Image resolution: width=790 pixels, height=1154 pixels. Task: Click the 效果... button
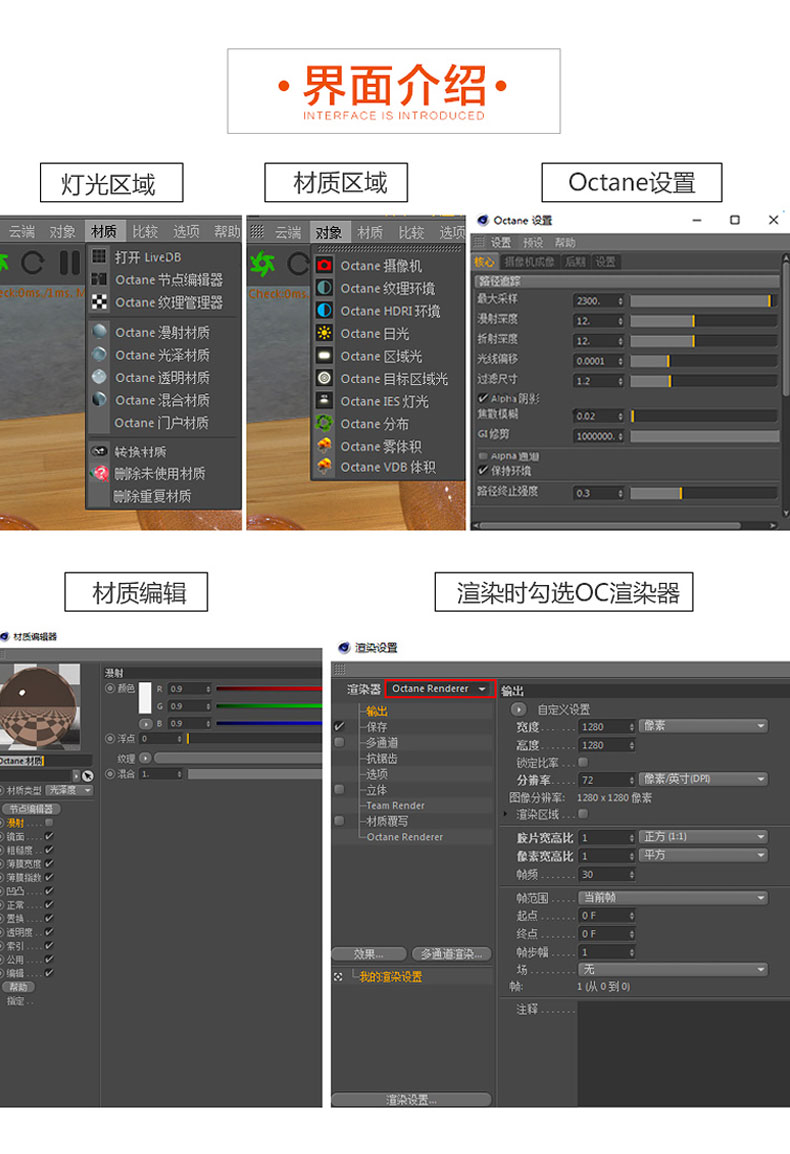(x=368, y=954)
